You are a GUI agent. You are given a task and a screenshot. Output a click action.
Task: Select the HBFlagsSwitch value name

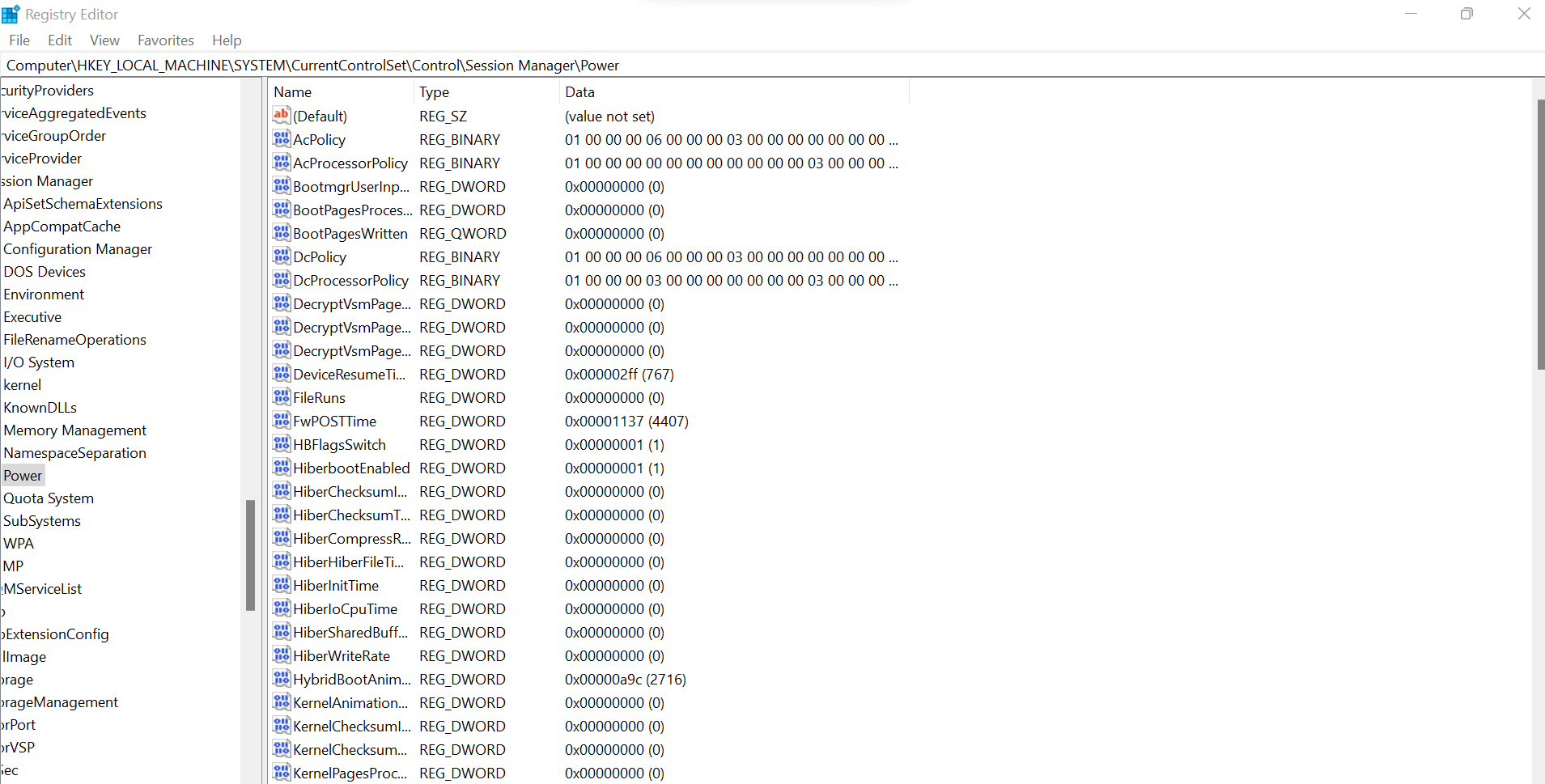point(339,445)
